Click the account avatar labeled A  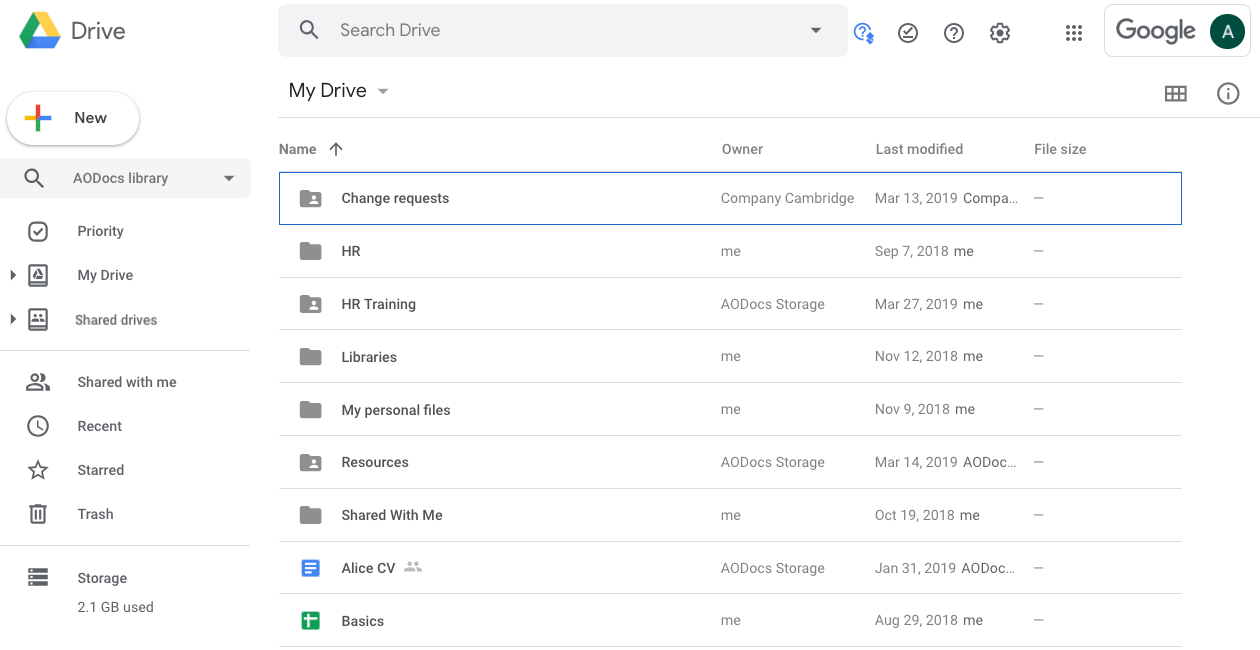pyautogui.click(x=1227, y=31)
